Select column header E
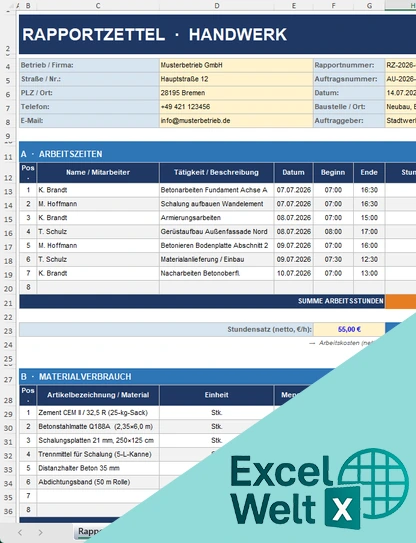 click(x=294, y=6)
